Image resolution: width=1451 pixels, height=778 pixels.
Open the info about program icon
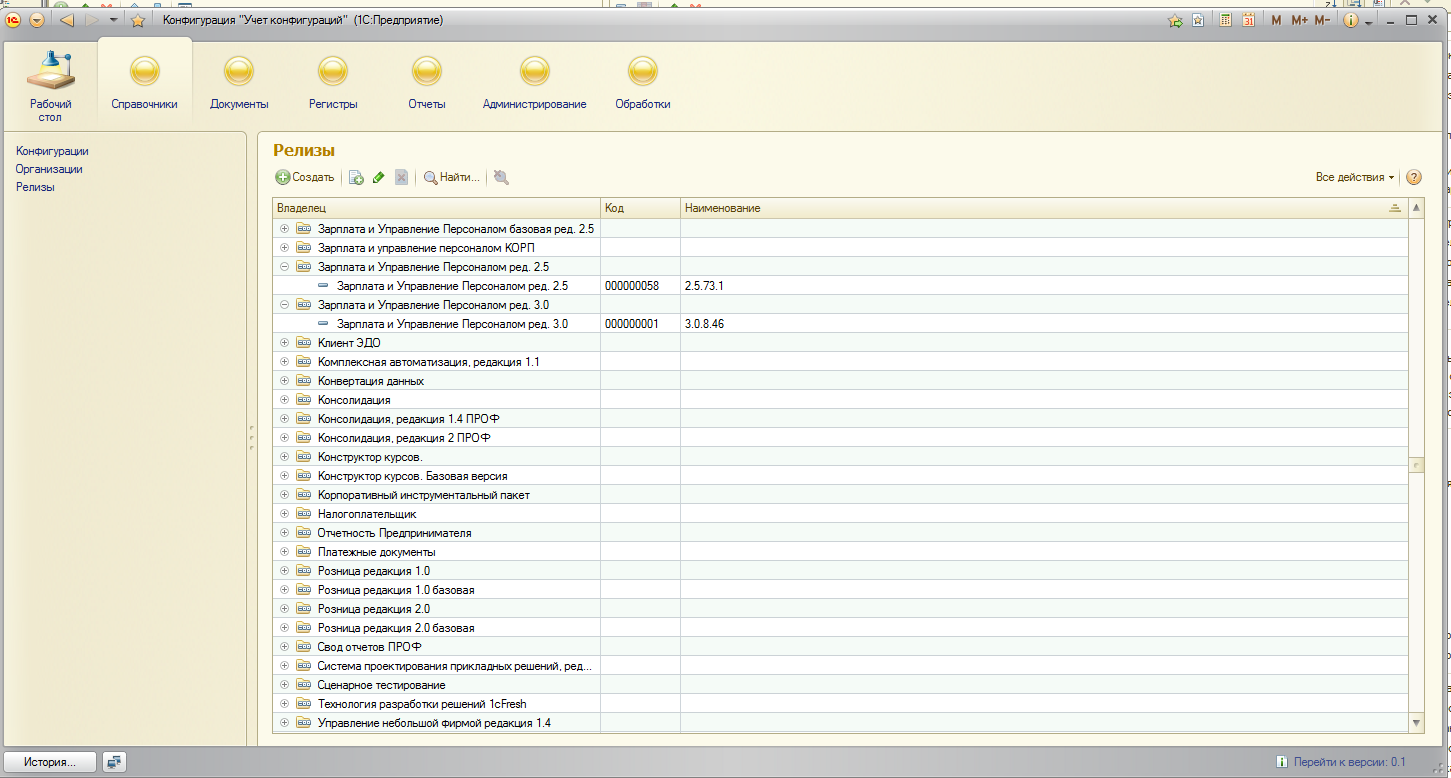click(1351, 20)
